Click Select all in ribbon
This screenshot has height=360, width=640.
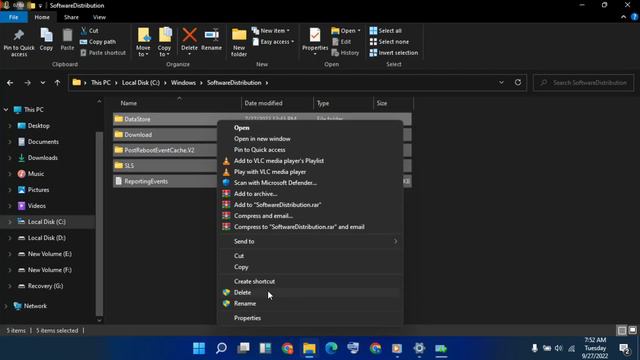[x=386, y=31]
